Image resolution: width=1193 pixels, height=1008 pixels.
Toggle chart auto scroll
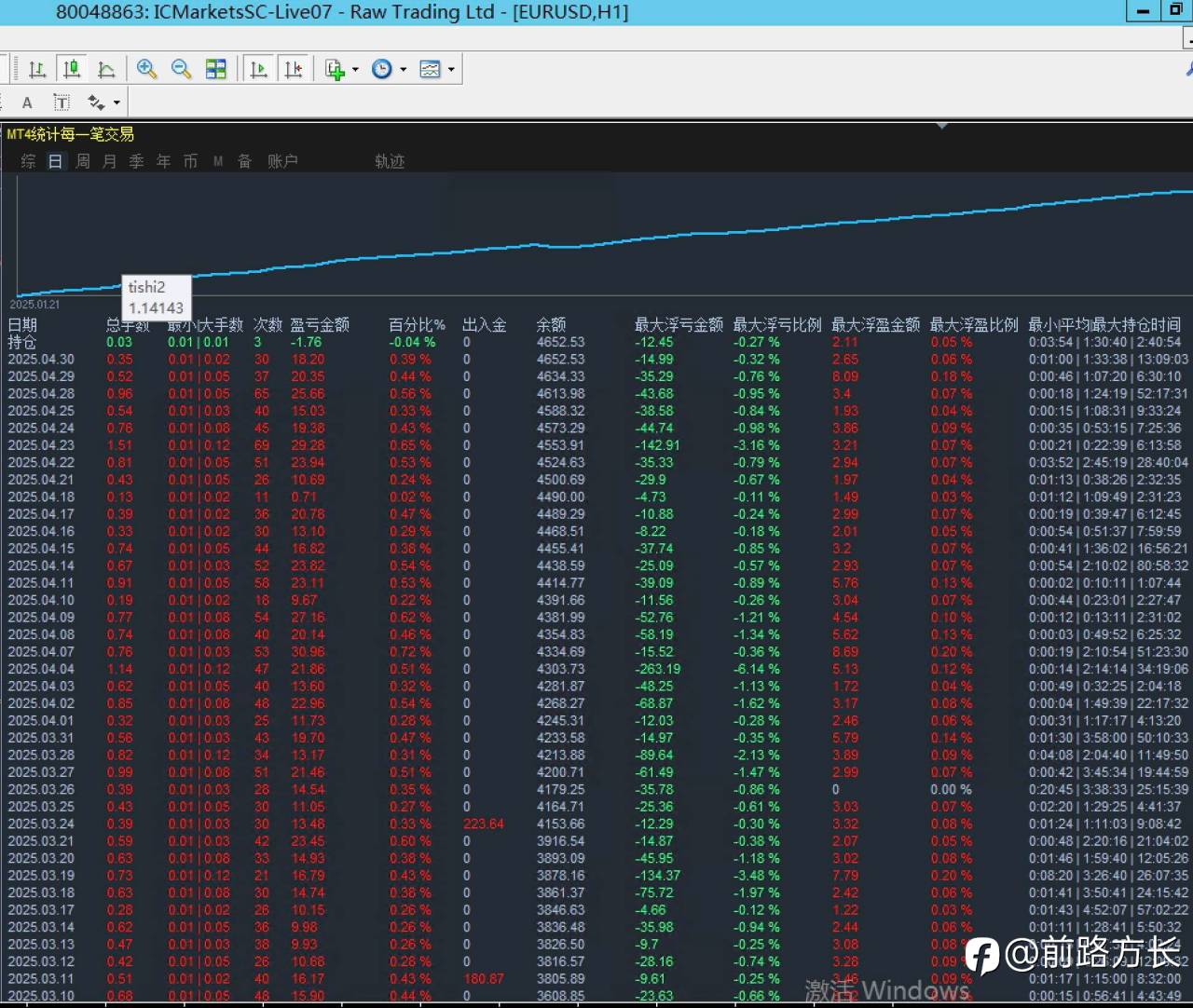click(x=259, y=69)
